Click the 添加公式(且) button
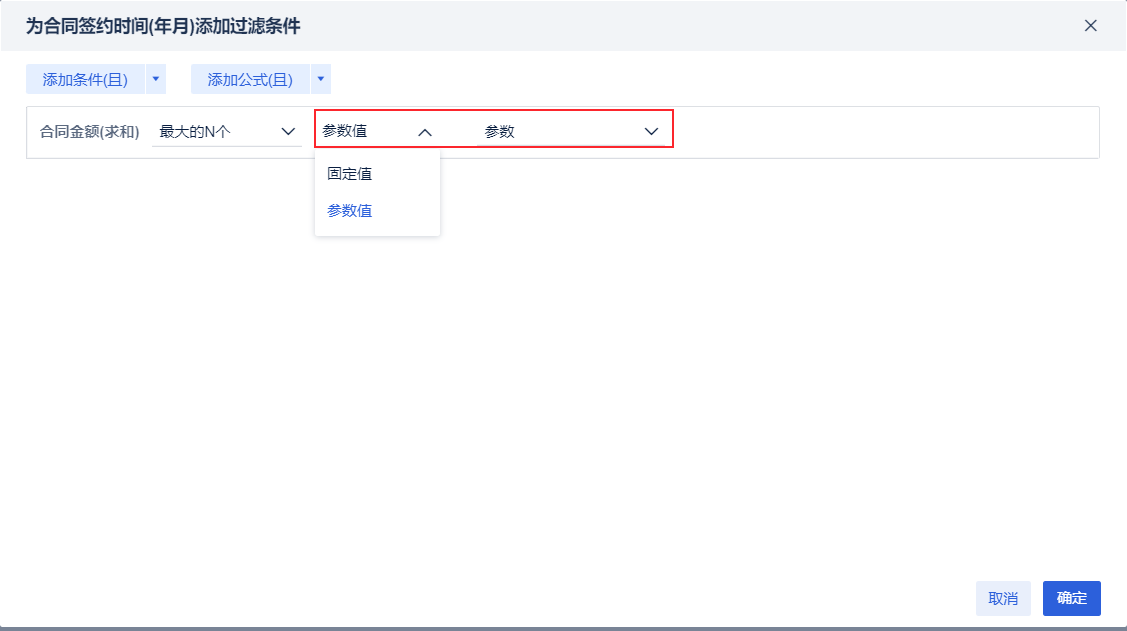This screenshot has width=1127, height=631. tap(250, 79)
